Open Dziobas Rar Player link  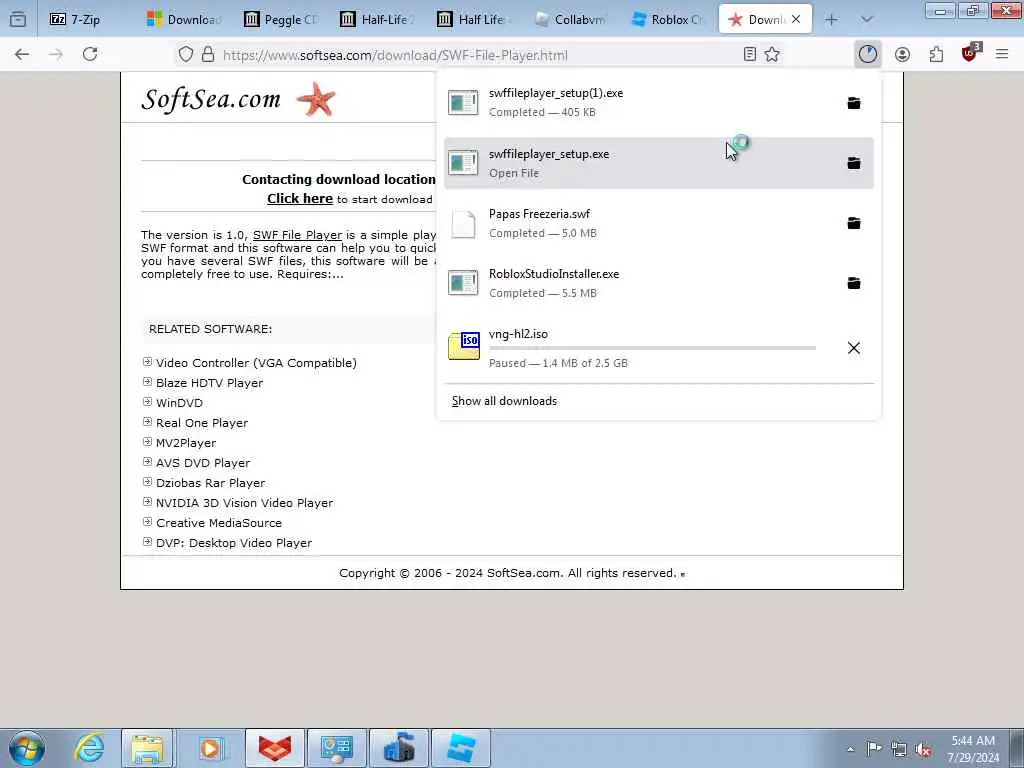click(x=210, y=483)
